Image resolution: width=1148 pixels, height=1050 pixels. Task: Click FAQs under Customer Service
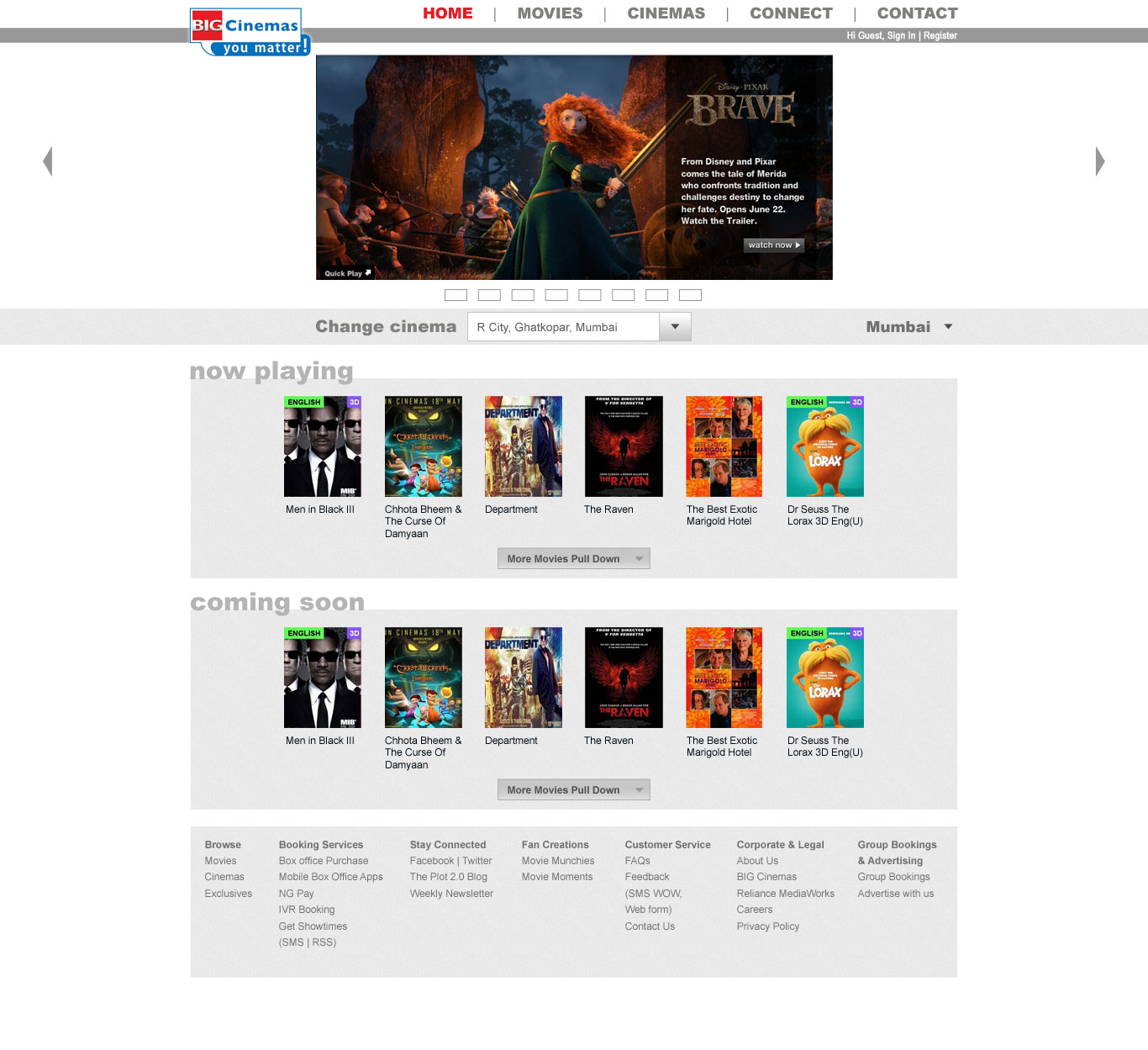[x=638, y=861]
